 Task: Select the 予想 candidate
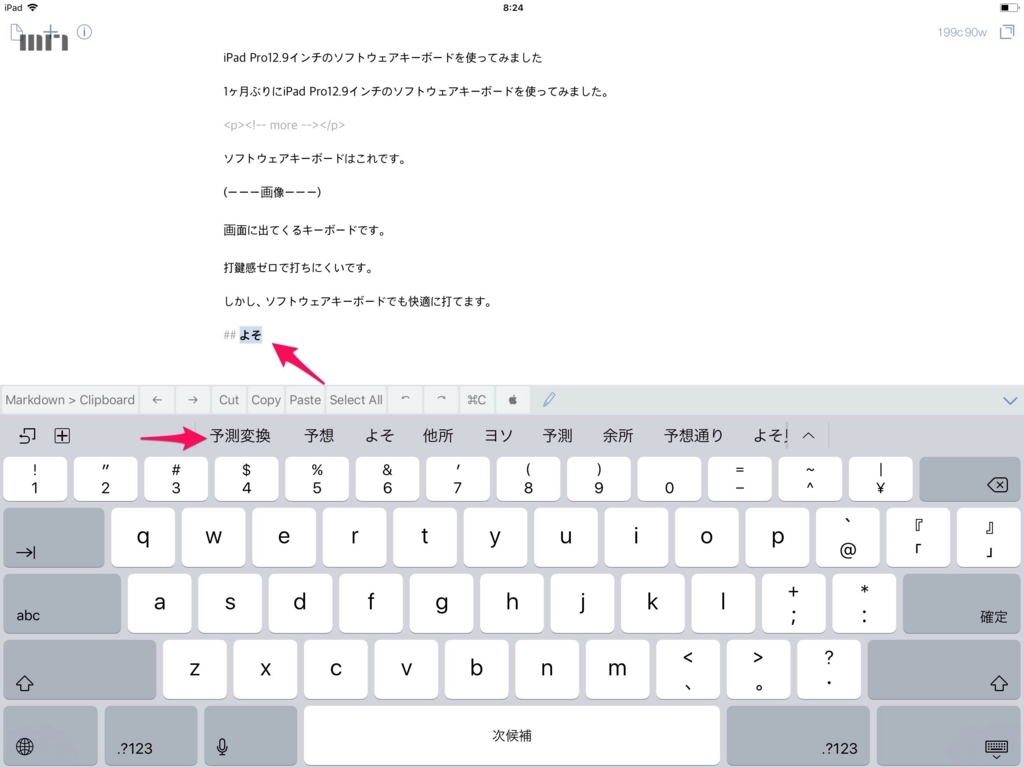319,436
